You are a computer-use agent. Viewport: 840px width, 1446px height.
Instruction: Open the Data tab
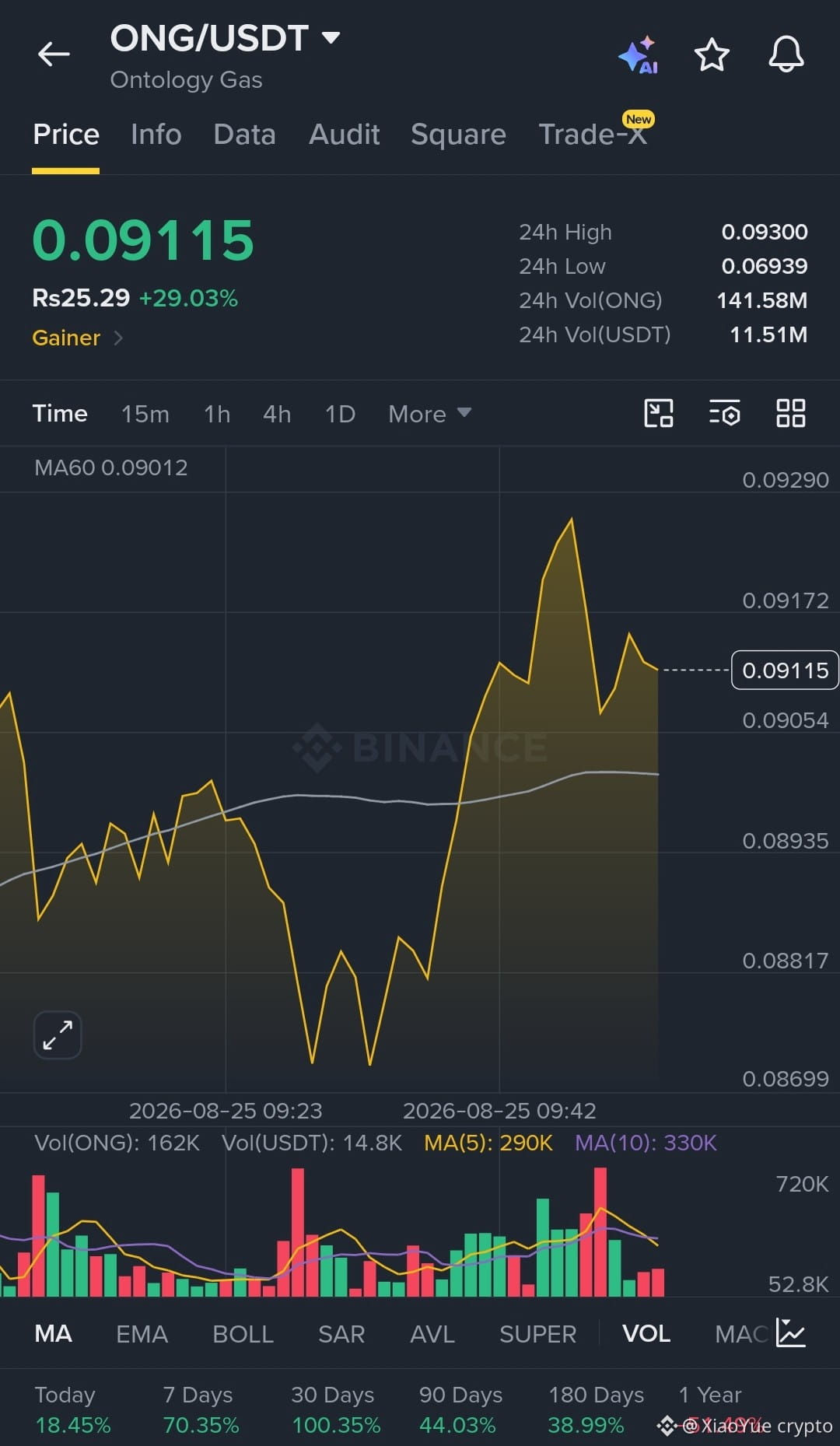pyautogui.click(x=245, y=135)
